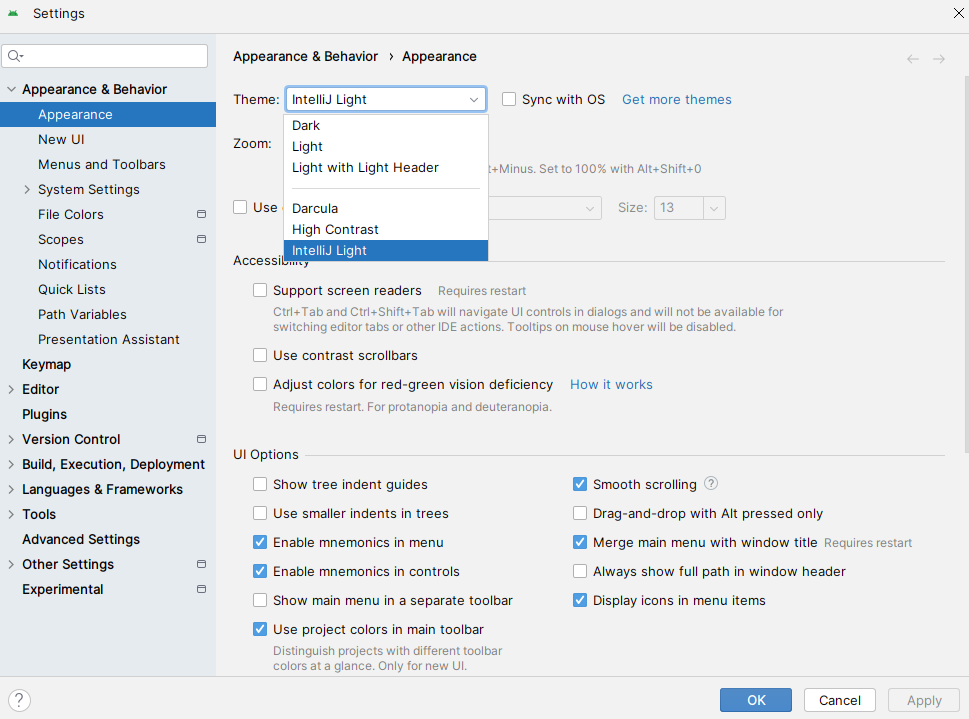
Task: Uncheck Display icons in menu items
Action: coord(580,600)
